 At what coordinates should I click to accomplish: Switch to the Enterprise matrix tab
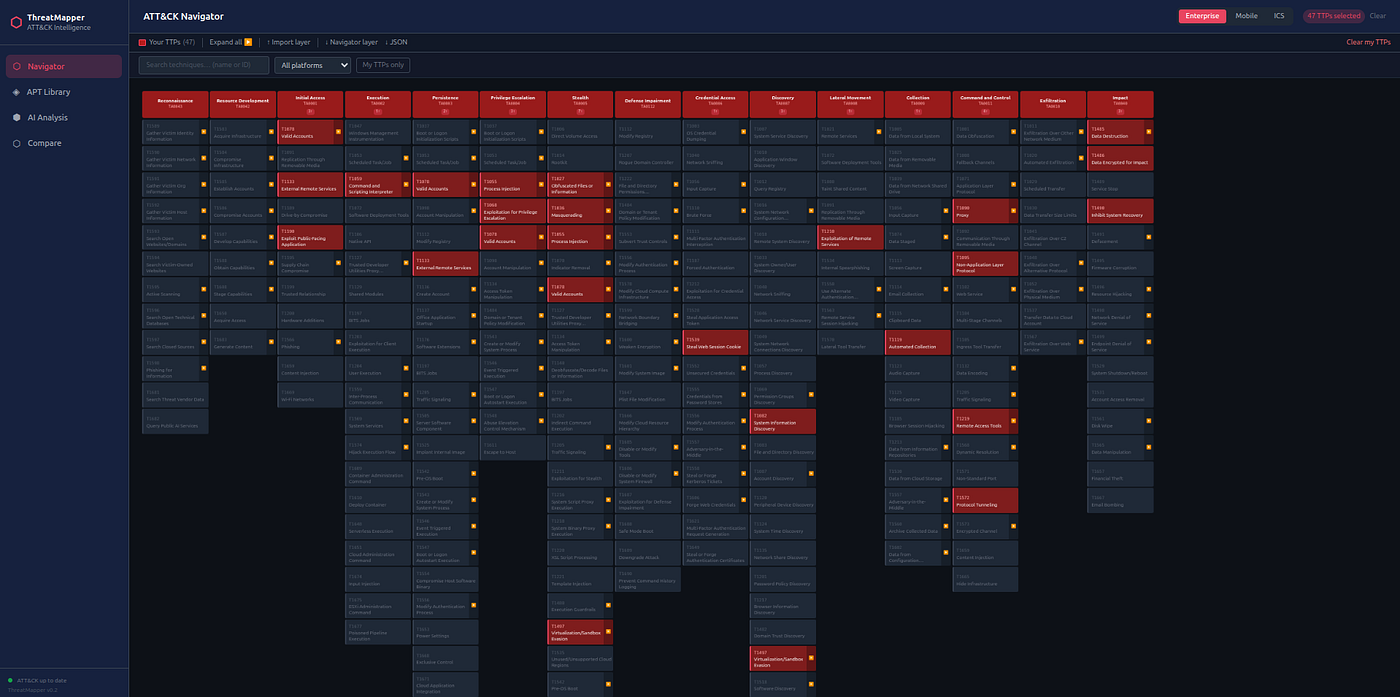coord(1202,16)
